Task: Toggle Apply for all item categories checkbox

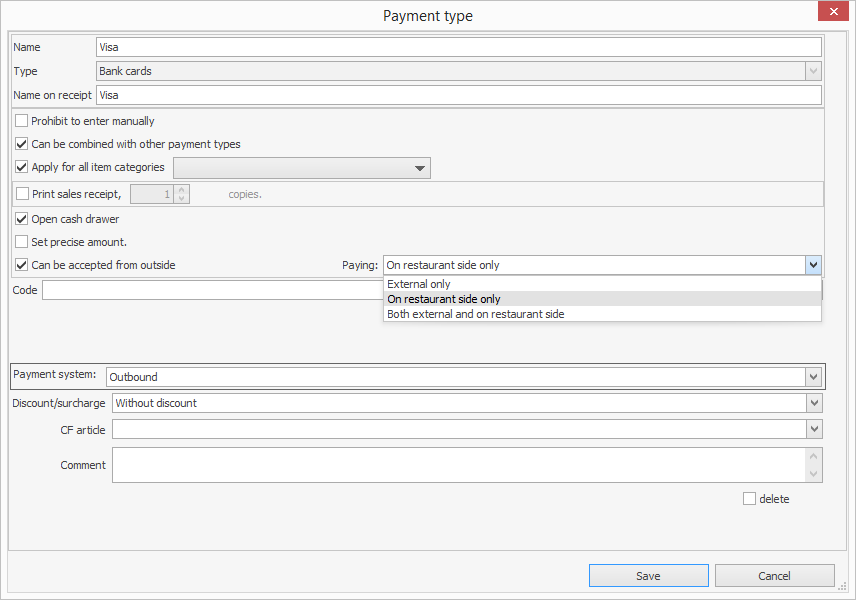Action: point(22,167)
